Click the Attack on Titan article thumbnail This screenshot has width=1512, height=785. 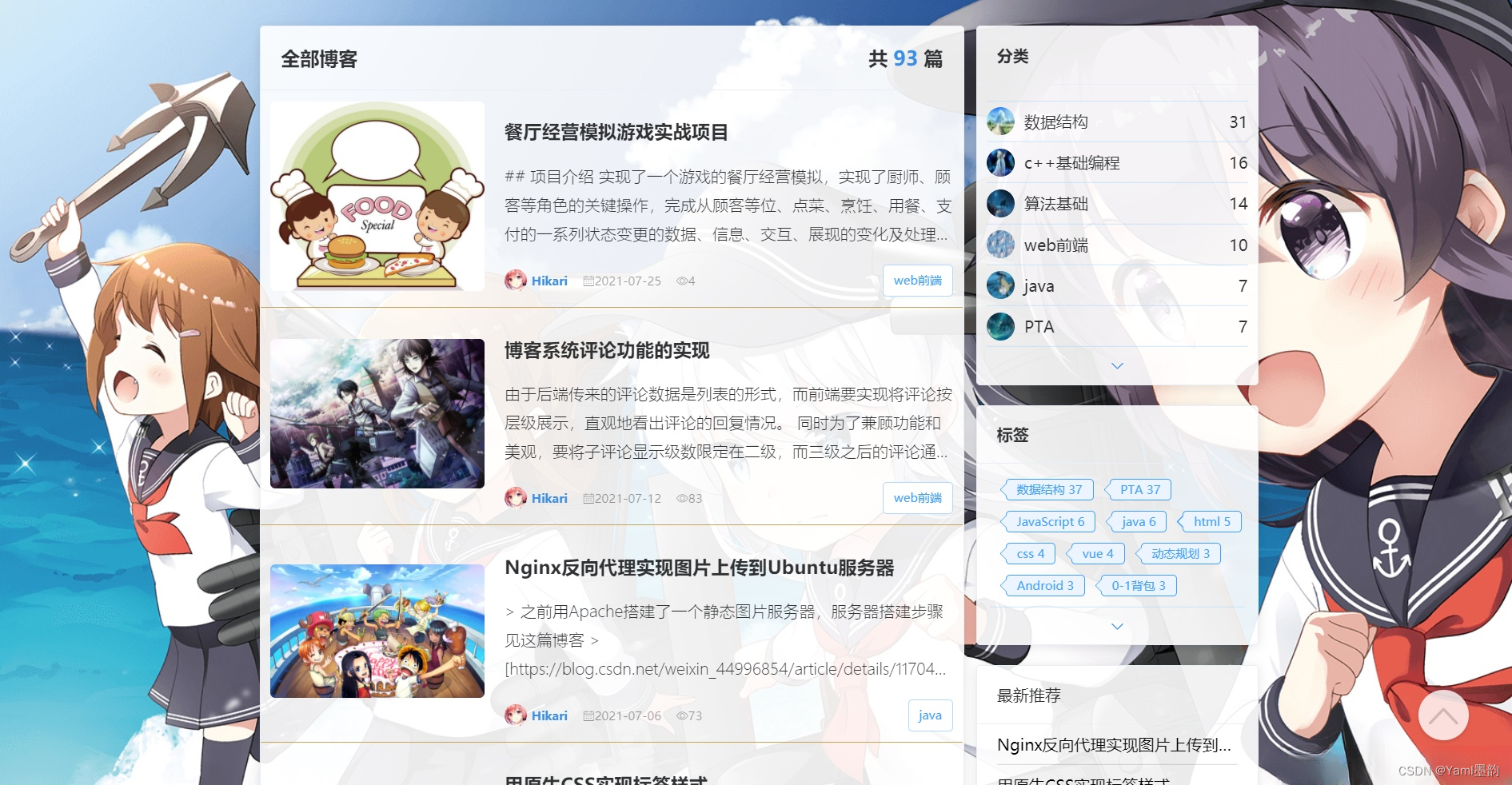[377, 413]
